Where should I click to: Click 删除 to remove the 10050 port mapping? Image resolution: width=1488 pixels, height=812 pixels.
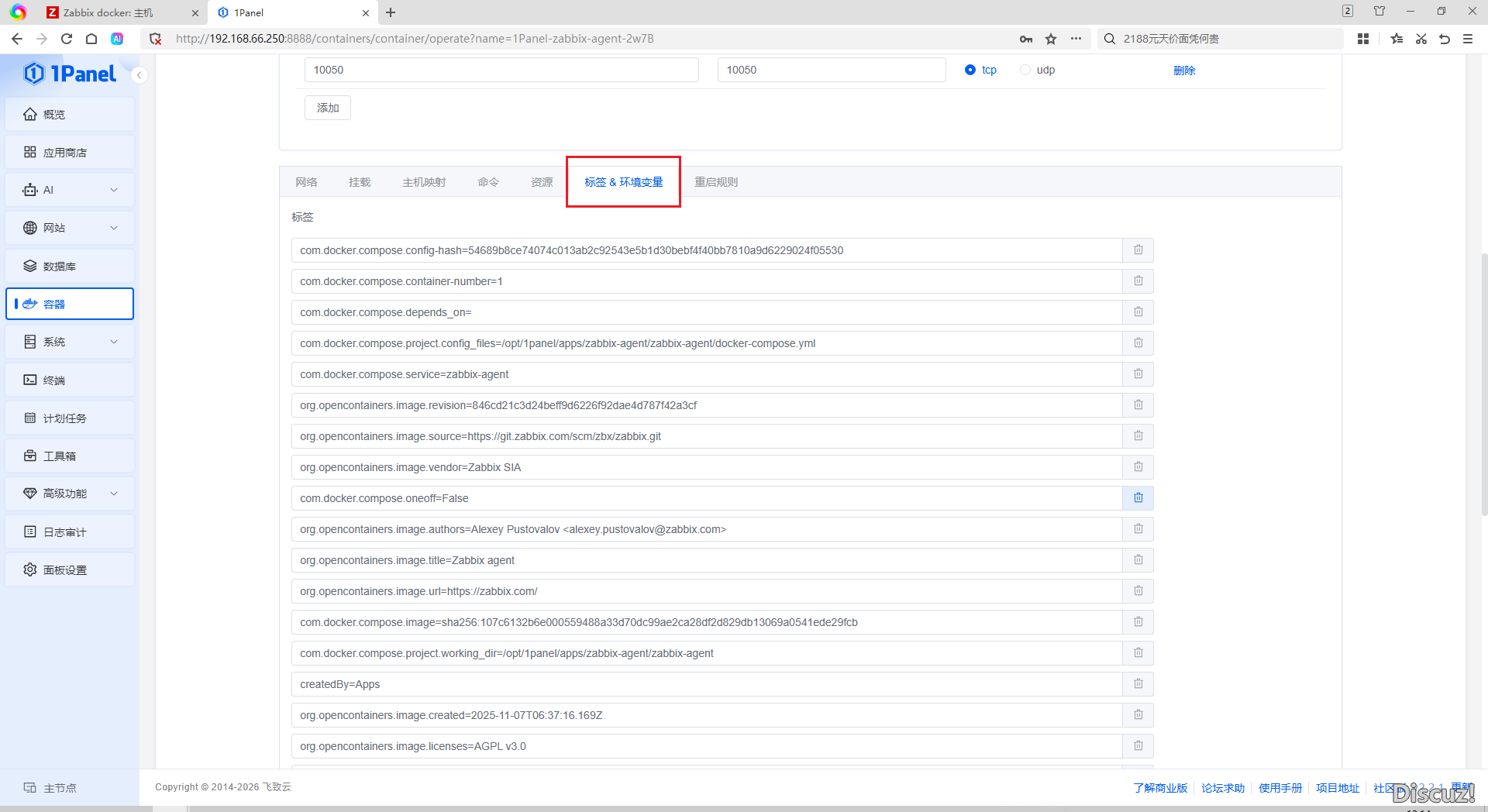point(1184,71)
